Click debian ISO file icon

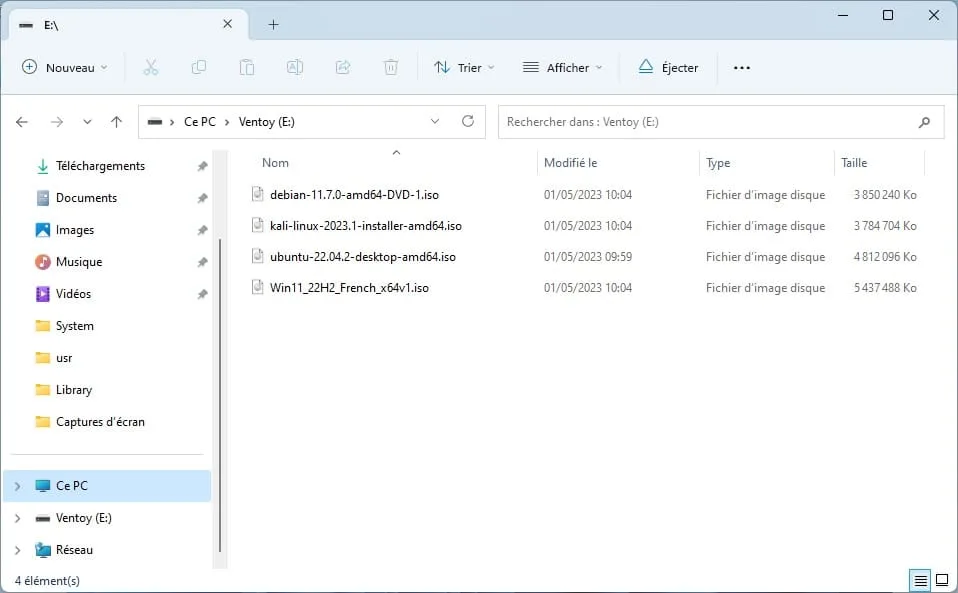[x=258, y=194]
